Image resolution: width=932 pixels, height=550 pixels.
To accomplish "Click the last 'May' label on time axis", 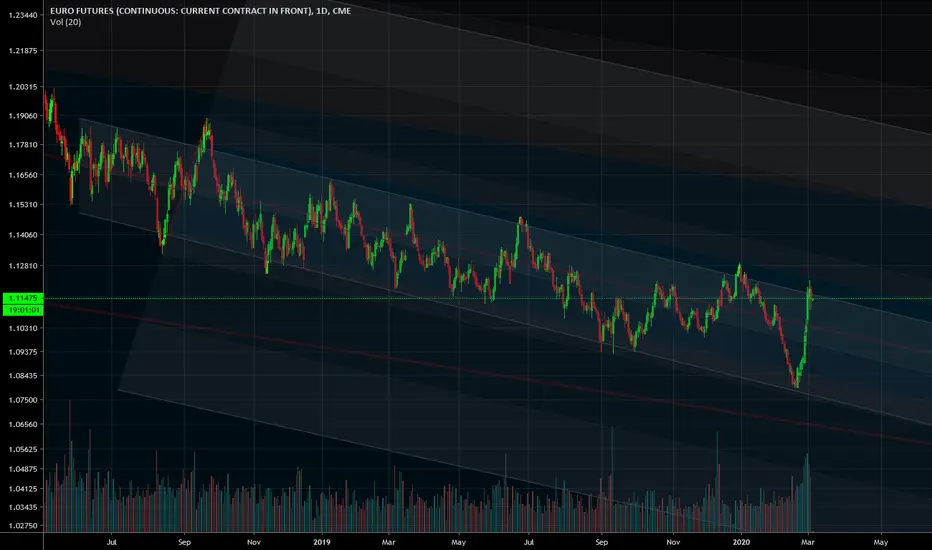I will 880,542.
